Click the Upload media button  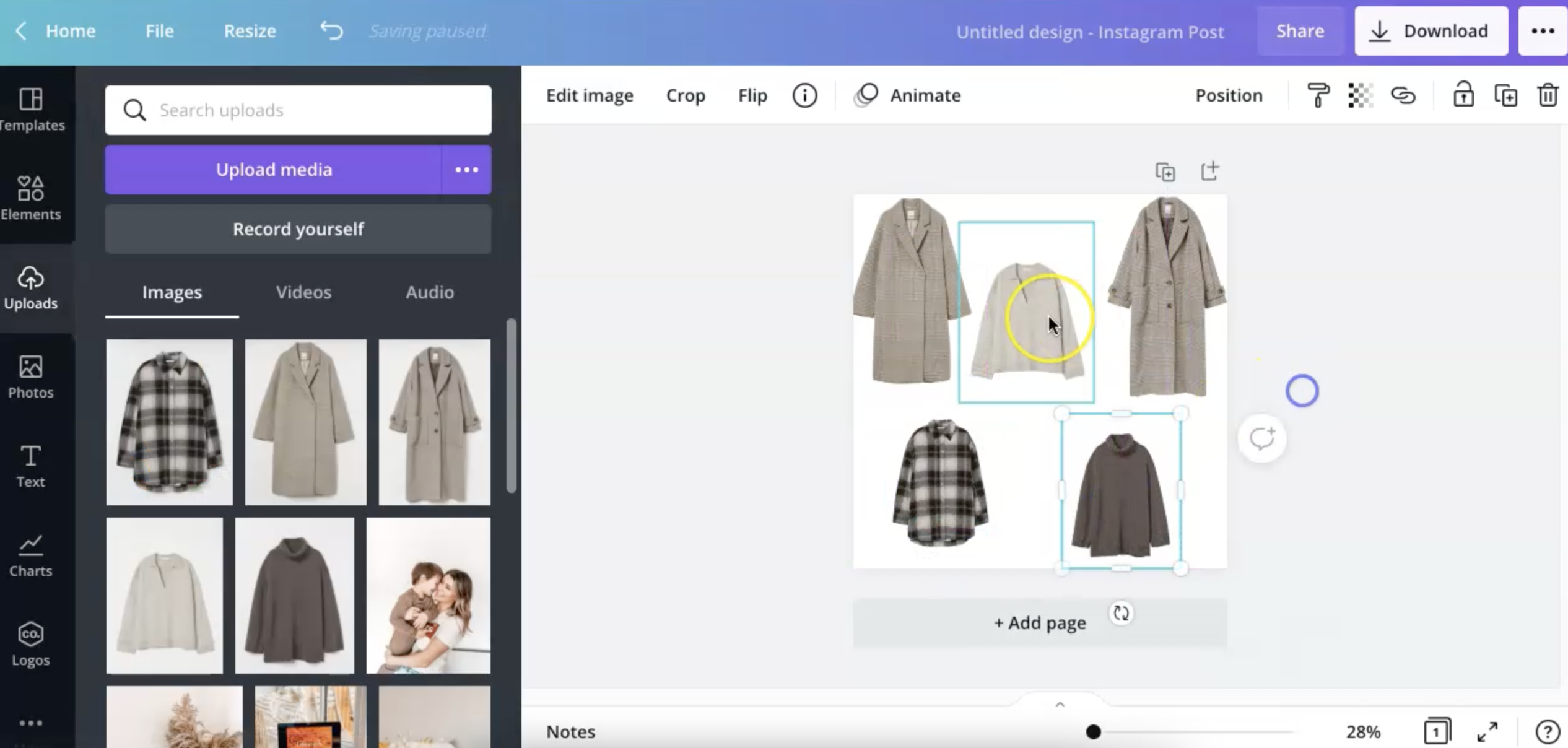pyautogui.click(x=274, y=170)
